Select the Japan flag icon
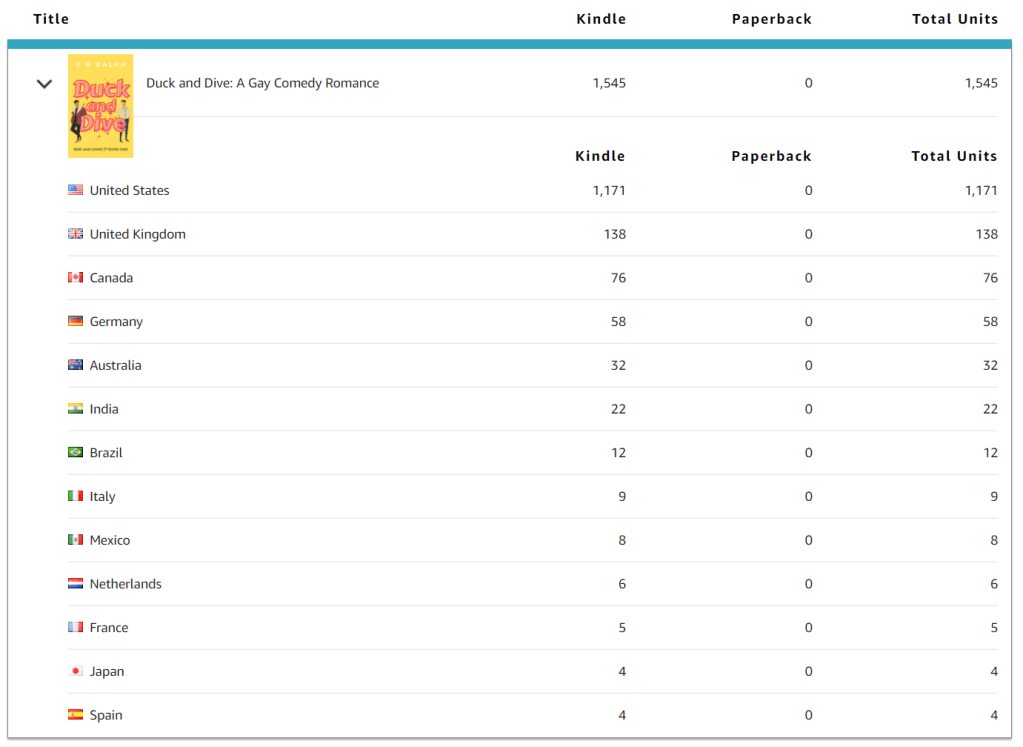The width and height of the screenshot is (1023, 747). [x=76, y=671]
